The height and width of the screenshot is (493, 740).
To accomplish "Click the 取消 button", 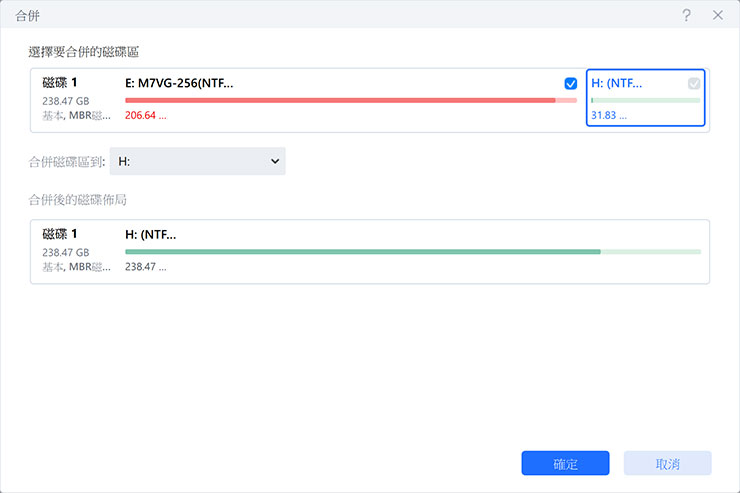I will (x=667, y=464).
